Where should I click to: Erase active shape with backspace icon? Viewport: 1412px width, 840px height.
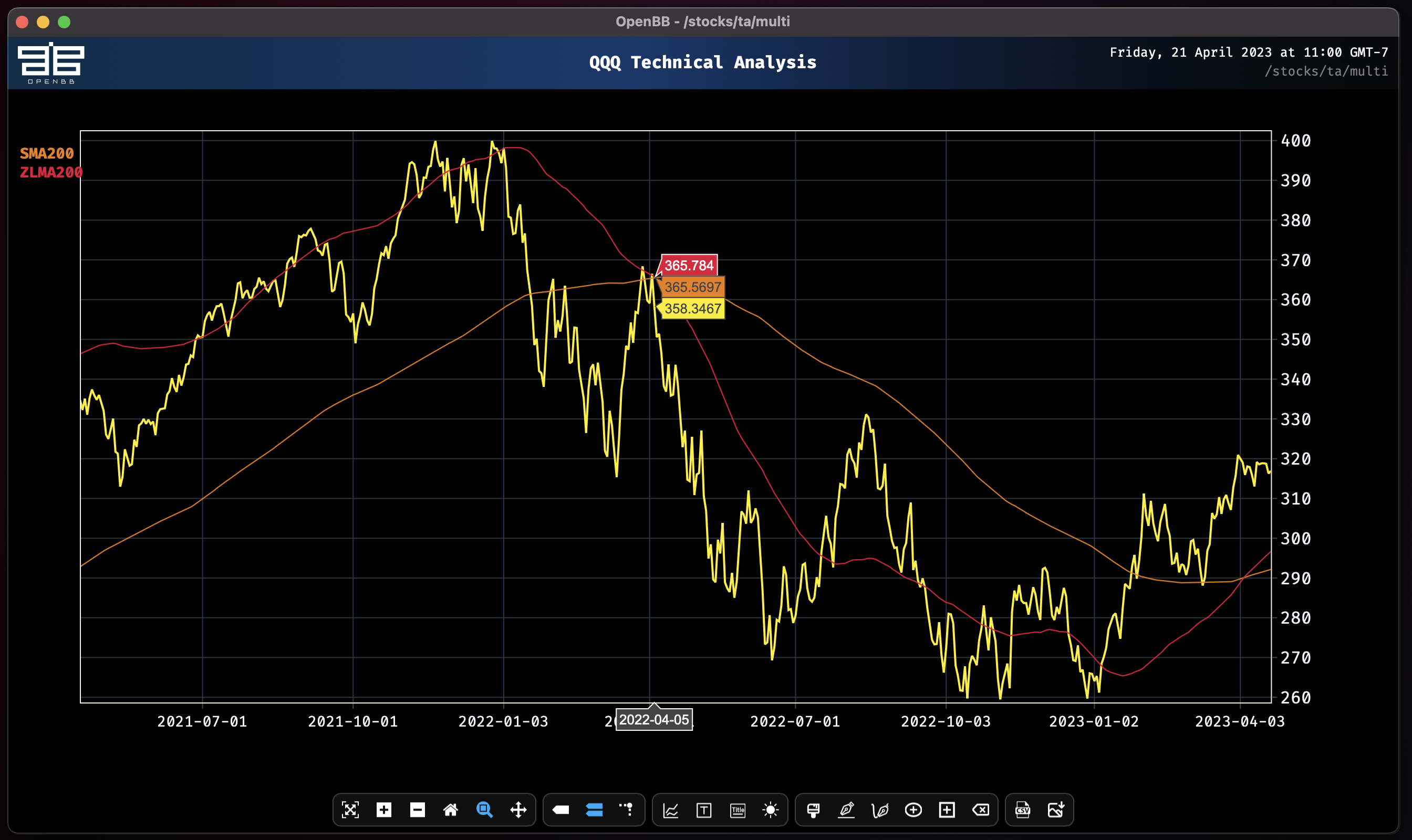point(981,810)
